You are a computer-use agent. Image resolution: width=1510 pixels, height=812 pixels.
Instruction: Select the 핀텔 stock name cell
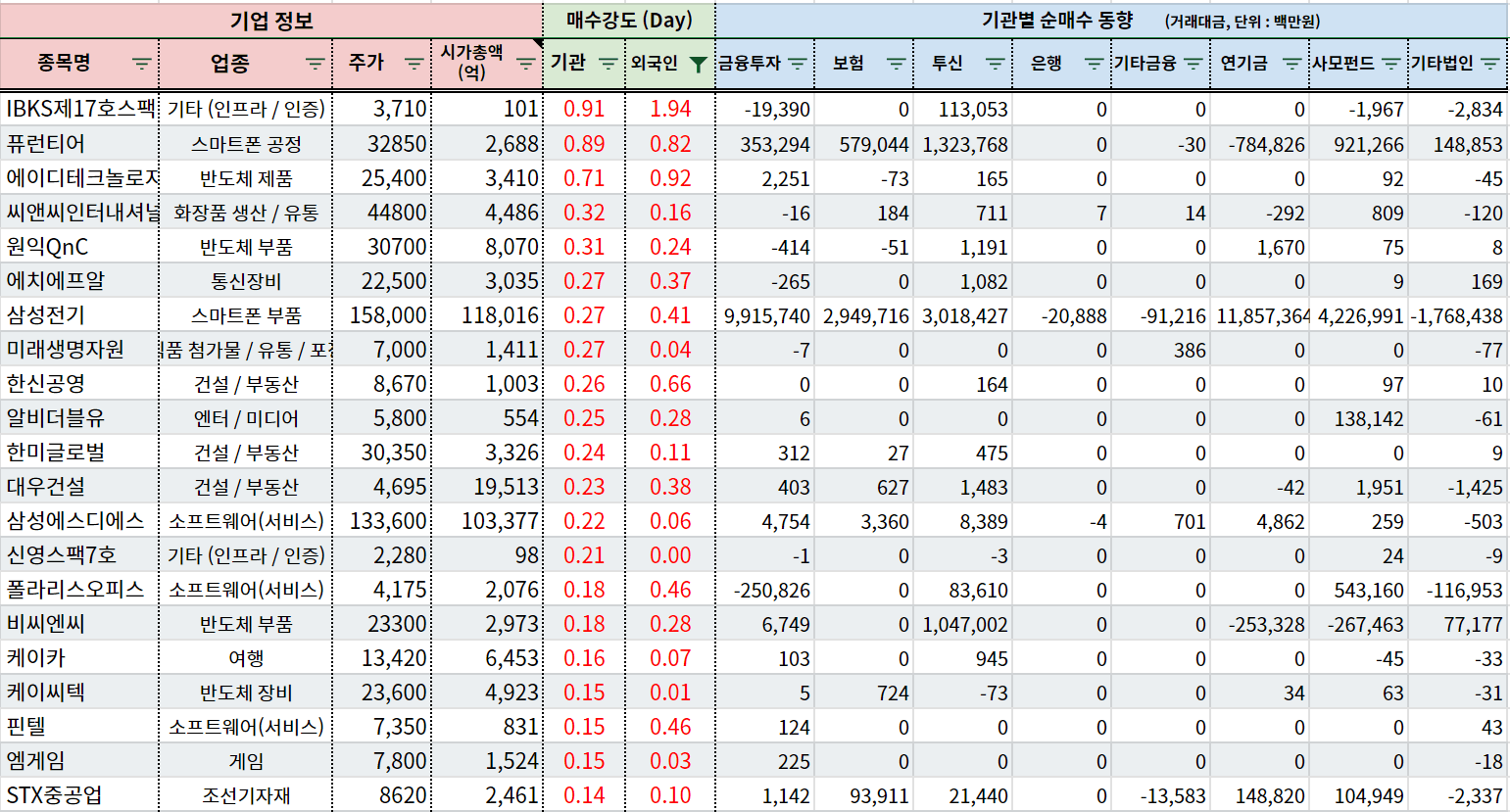click(79, 727)
